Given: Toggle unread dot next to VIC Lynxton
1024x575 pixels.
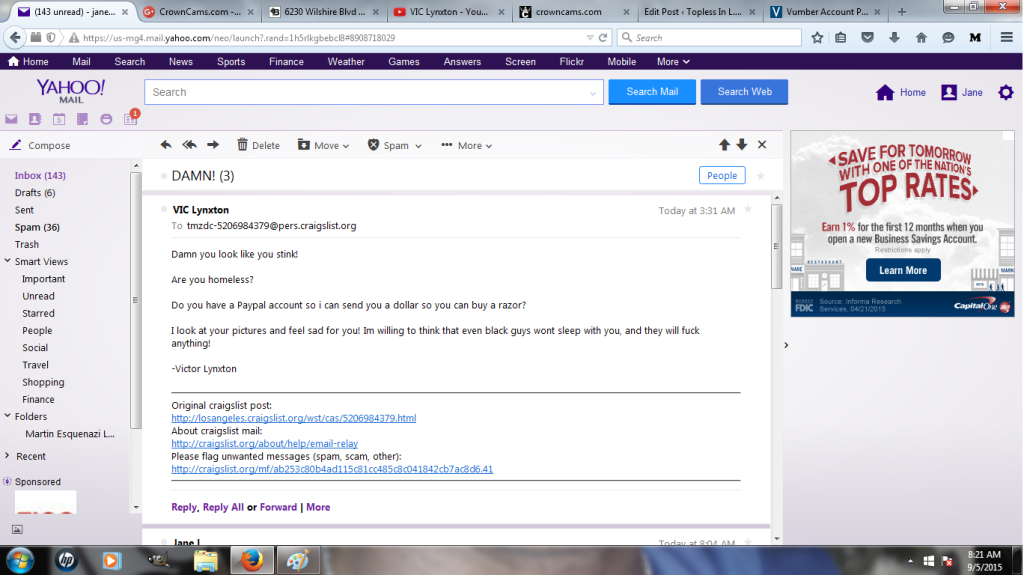Looking at the screenshot, I should click(x=163, y=209).
